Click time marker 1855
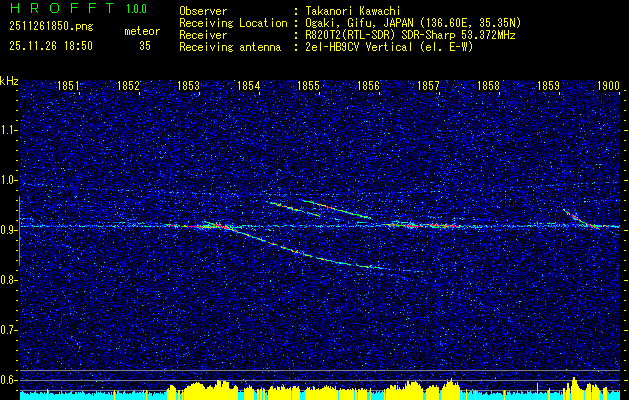Screen dimensions: 629x400 (x=308, y=85)
